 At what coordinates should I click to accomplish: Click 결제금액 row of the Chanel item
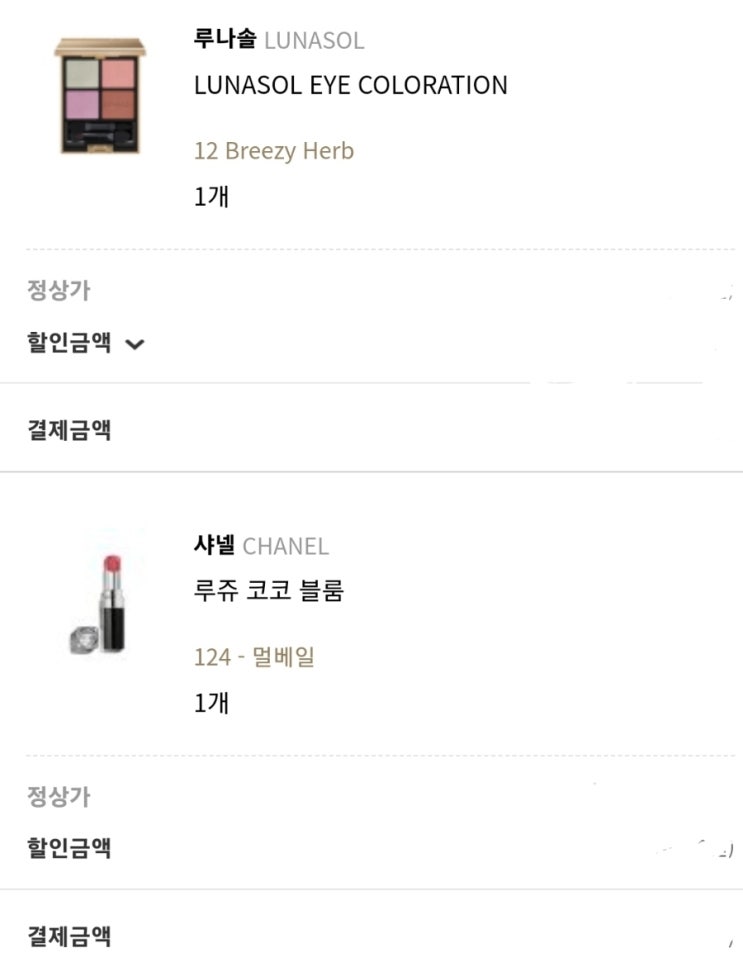(x=68, y=936)
